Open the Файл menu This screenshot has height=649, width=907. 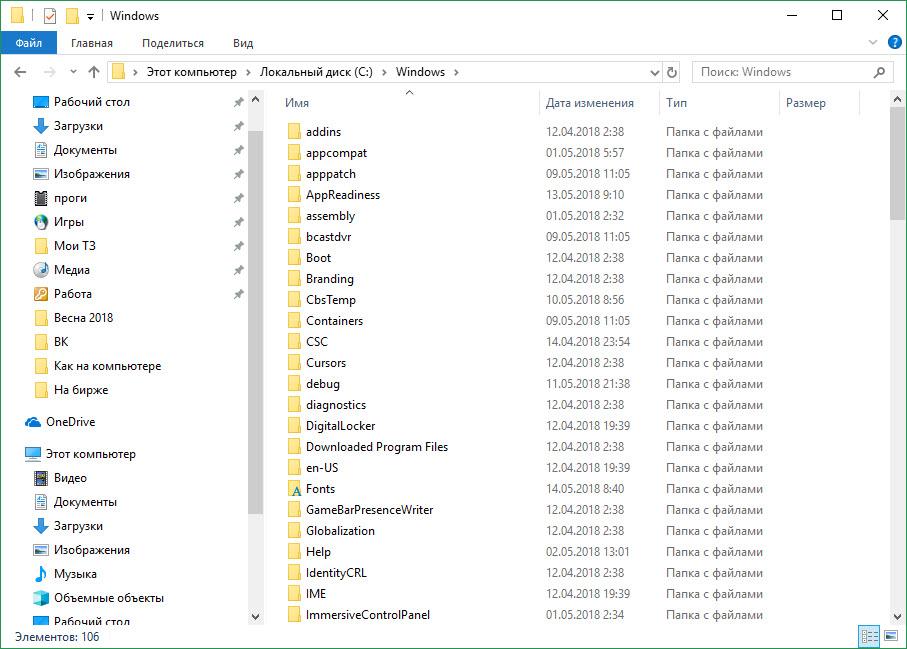tap(29, 43)
